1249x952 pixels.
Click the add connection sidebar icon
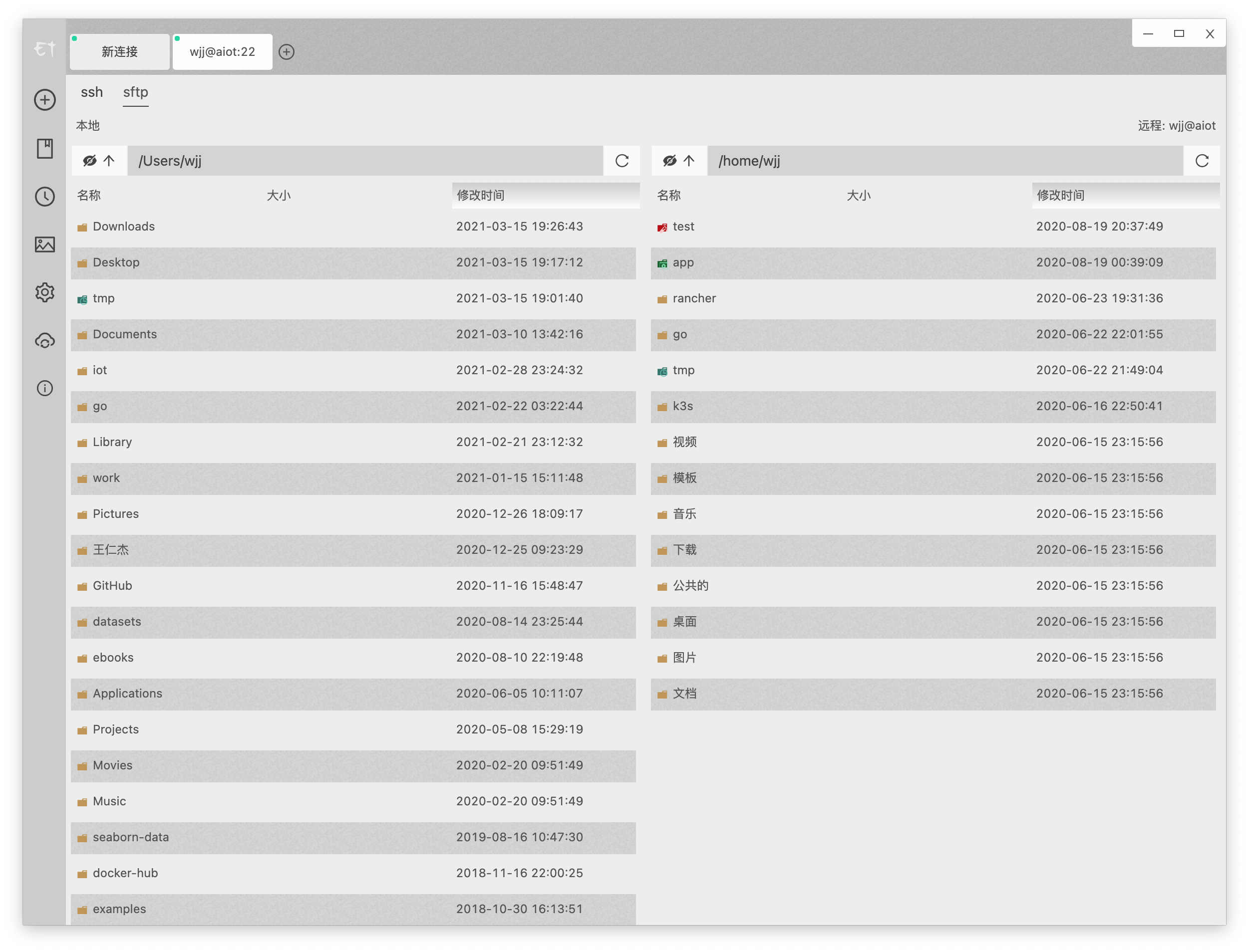point(45,100)
